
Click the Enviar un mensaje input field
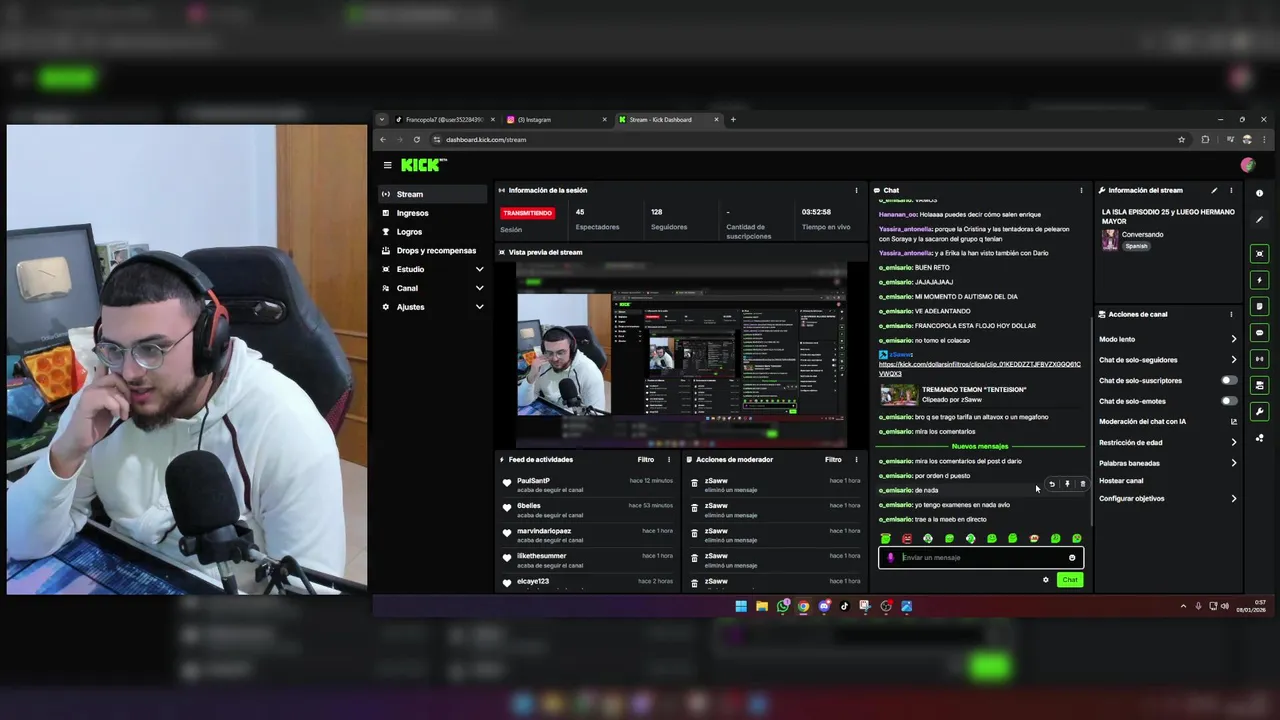pos(981,558)
